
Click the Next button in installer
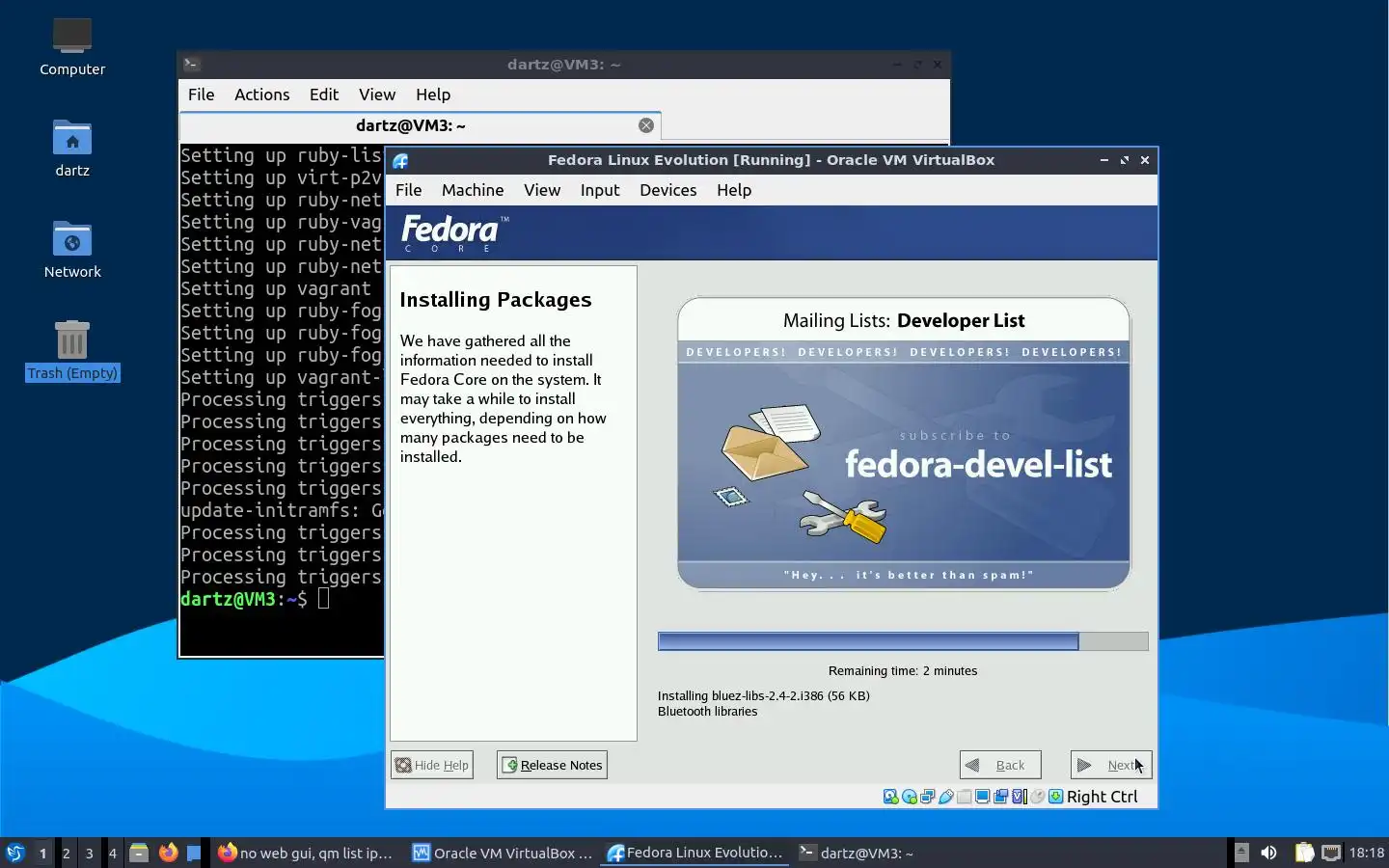pyautogui.click(x=1111, y=765)
